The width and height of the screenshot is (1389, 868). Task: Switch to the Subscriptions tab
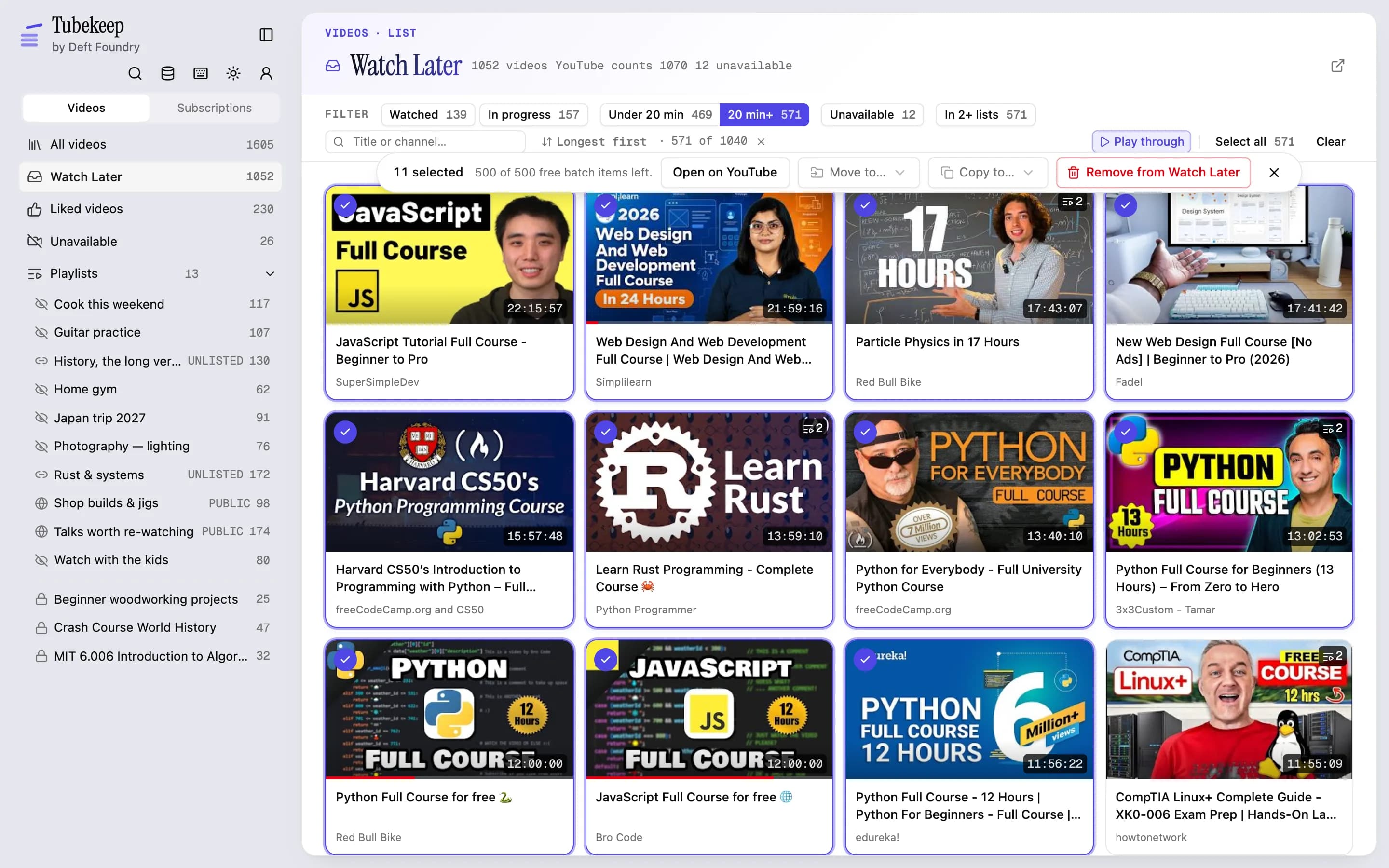point(214,108)
